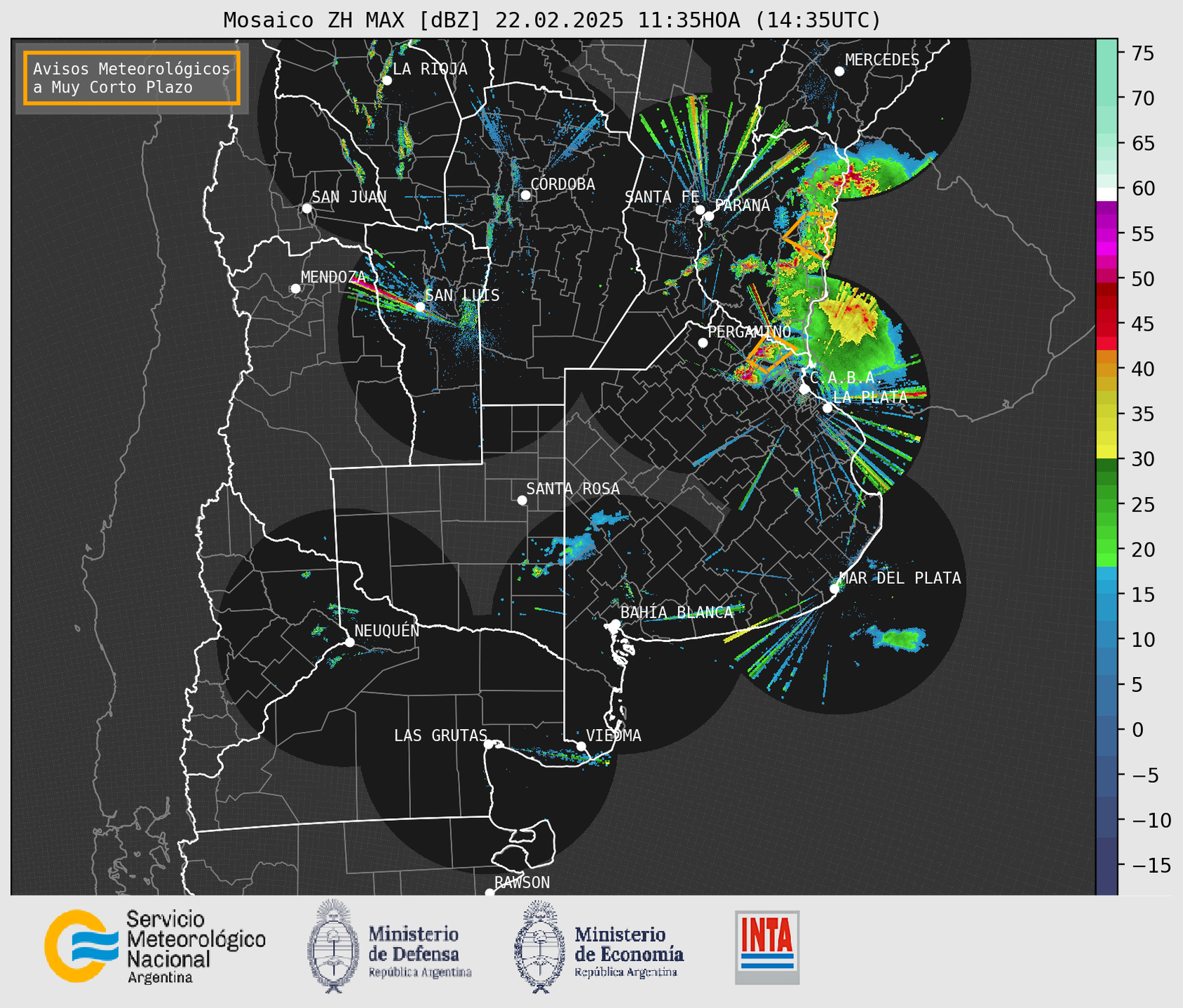Screen dimensions: 1183x1008
Task: Click the Ministerio de Economía emblem
Action: tap(539, 946)
